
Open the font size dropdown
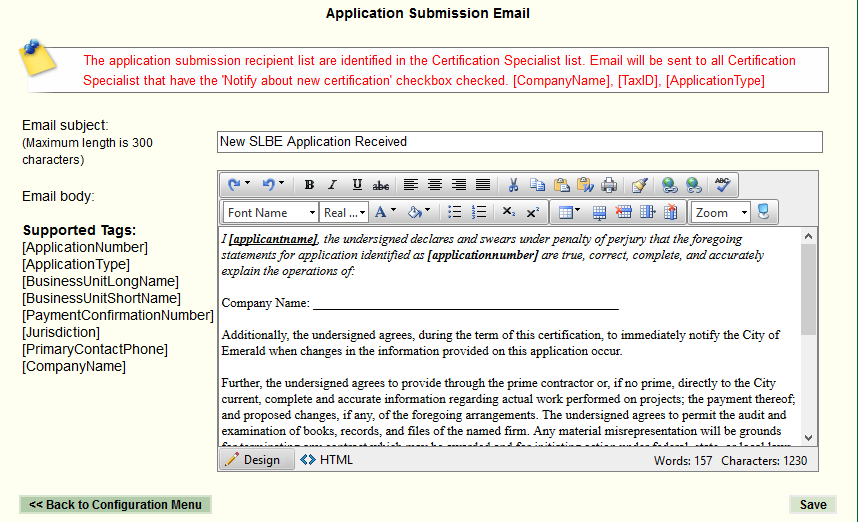345,212
